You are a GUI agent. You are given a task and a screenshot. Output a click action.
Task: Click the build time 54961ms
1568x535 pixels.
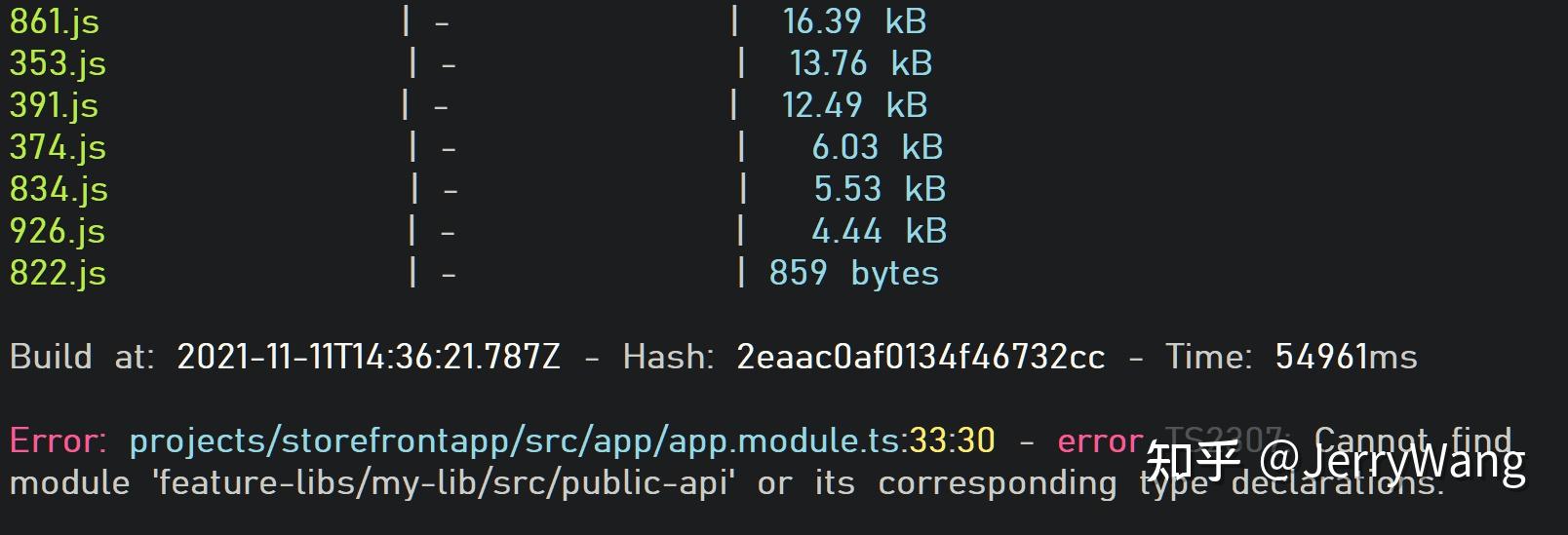click(1346, 357)
